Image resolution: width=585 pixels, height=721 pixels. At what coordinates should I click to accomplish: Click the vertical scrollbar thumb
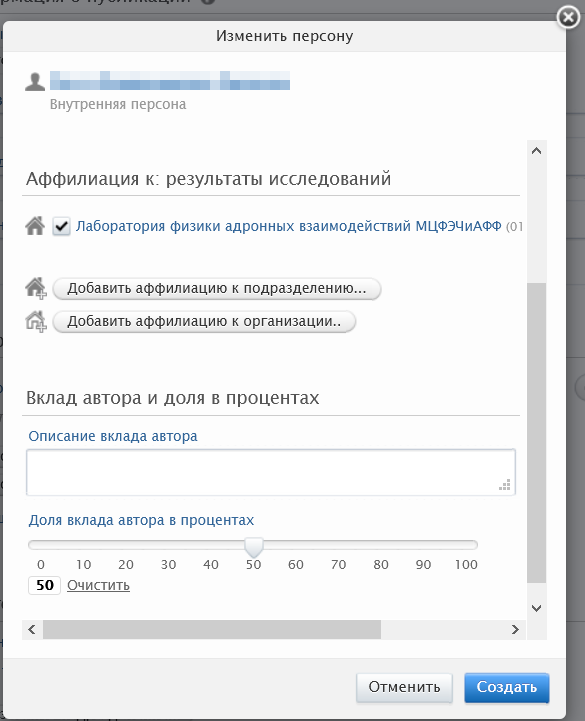click(536, 433)
